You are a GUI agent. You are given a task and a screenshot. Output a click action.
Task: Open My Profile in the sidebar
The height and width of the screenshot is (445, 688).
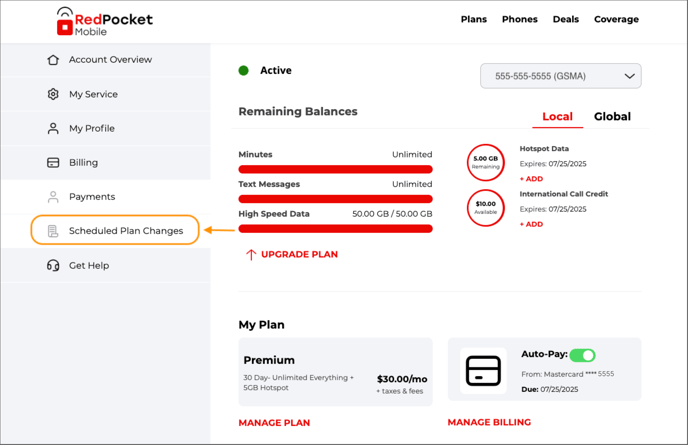tap(106, 128)
